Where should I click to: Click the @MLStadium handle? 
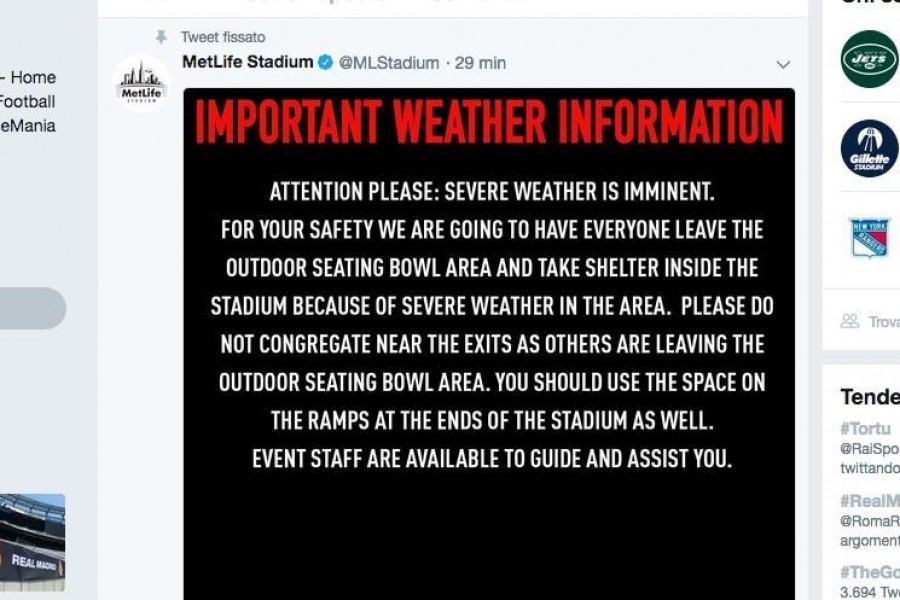[x=389, y=63]
